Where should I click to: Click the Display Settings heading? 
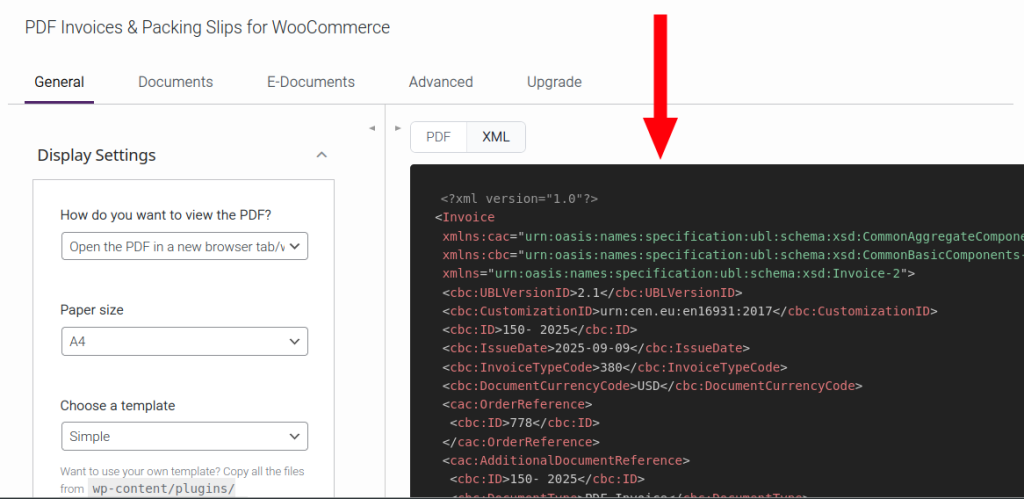click(97, 155)
